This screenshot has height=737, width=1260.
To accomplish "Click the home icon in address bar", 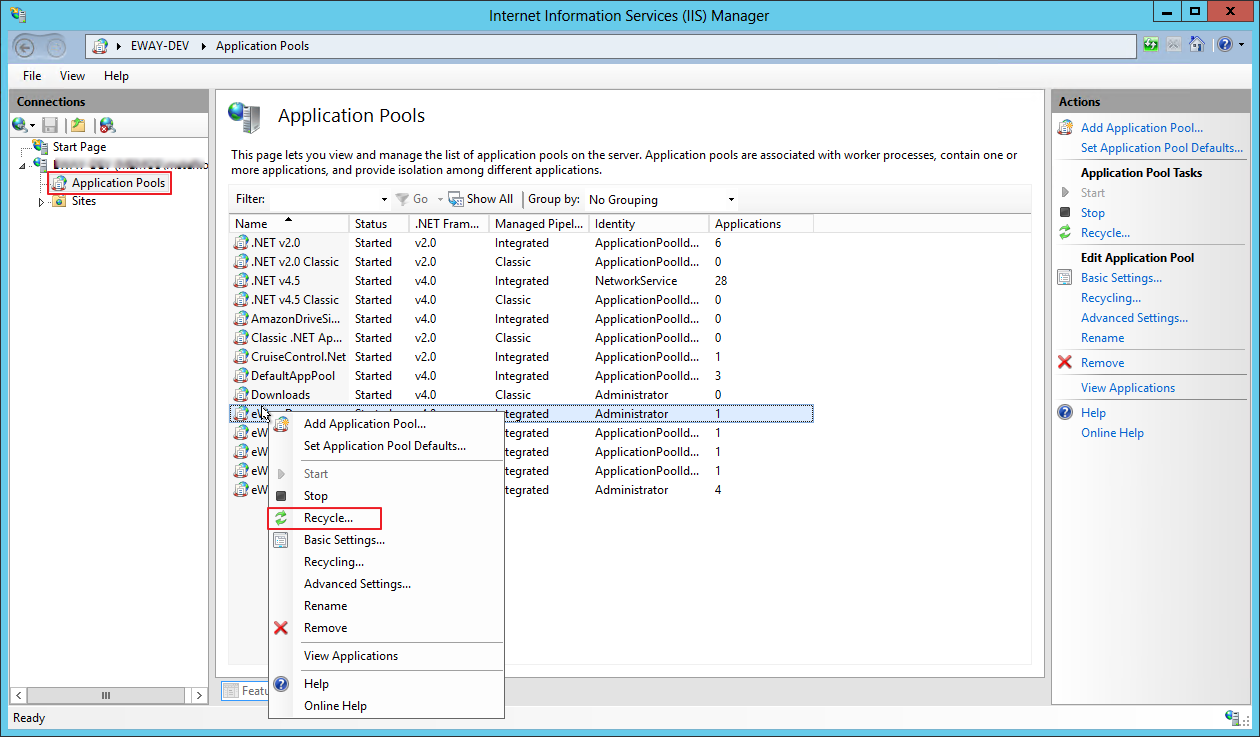I will [x=1196, y=45].
